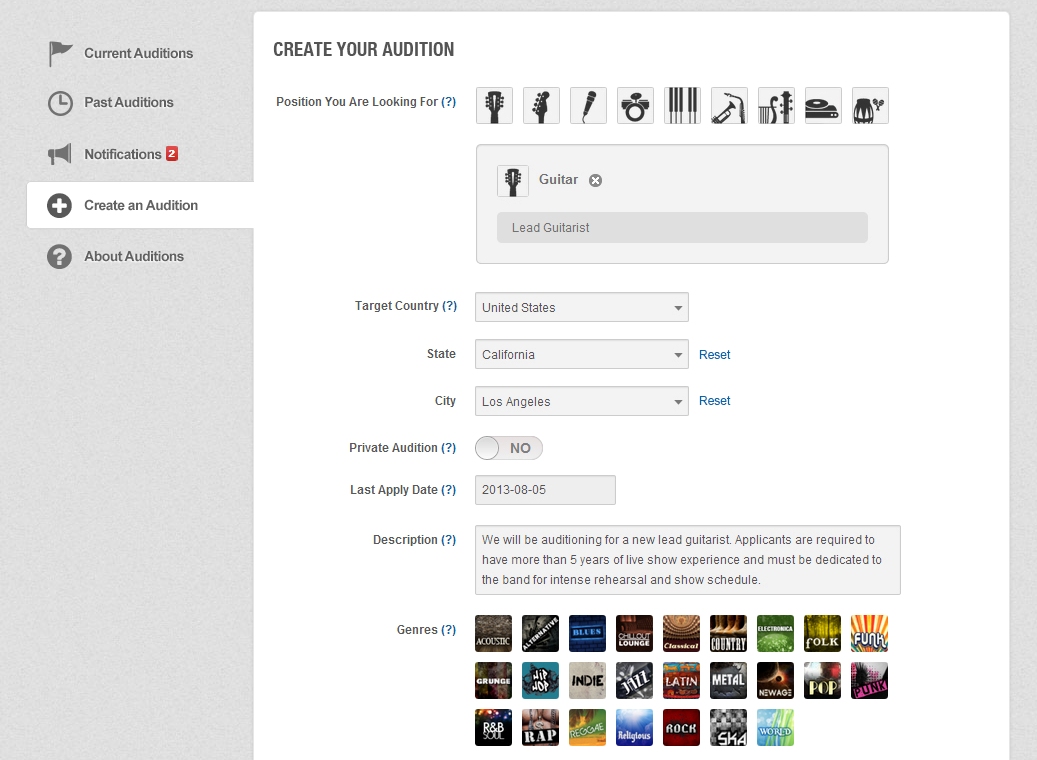Select the bass guitar position icon
The width and height of the screenshot is (1037, 760).
(x=541, y=105)
